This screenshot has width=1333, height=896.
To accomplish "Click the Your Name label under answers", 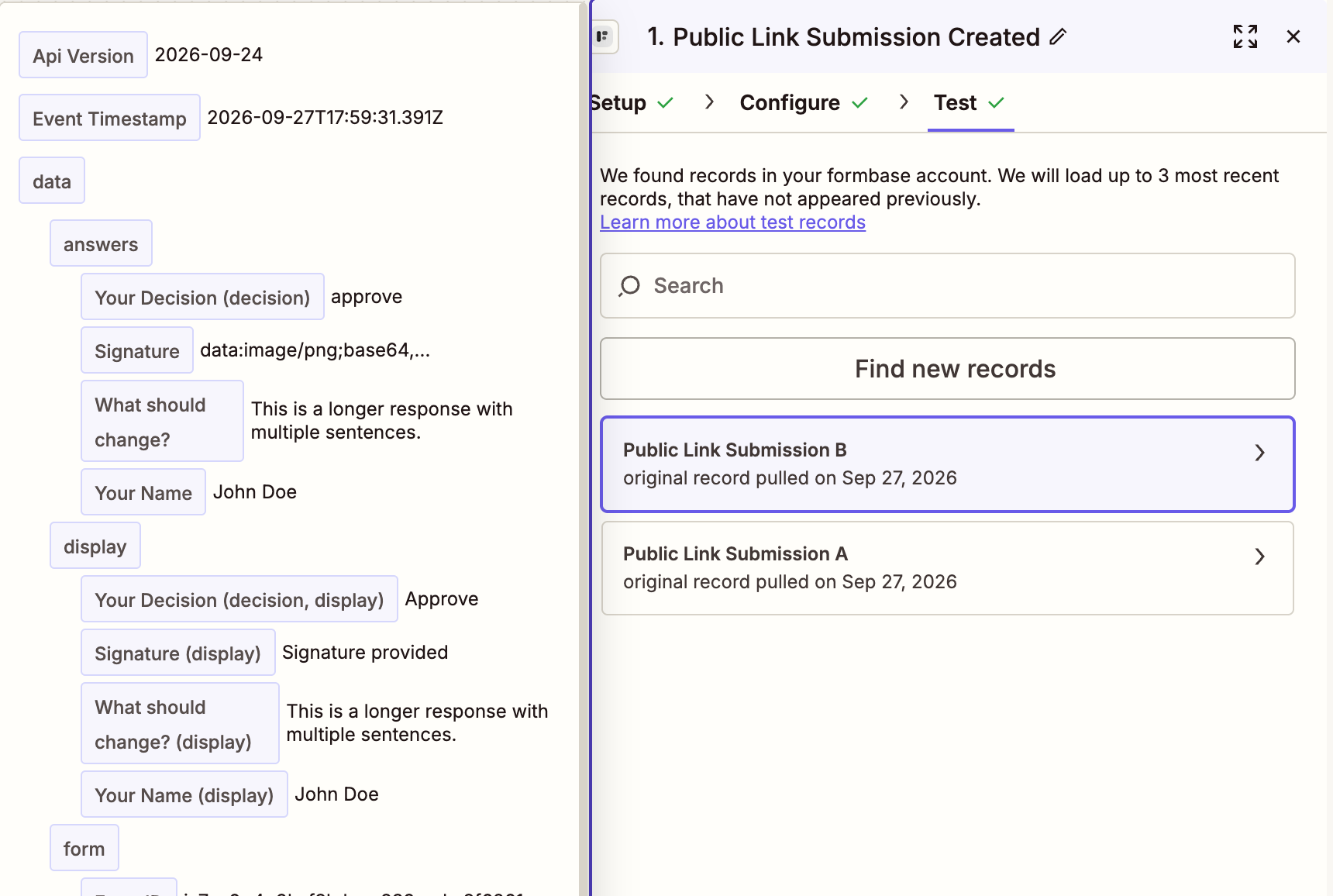I will pyautogui.click(x=143, y=492).
